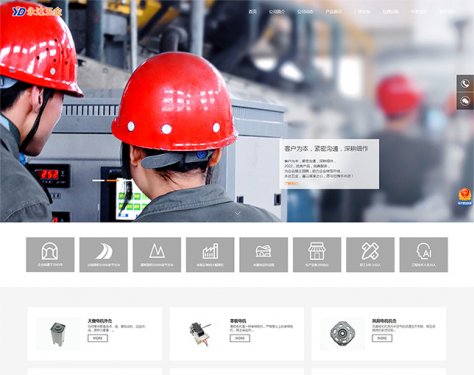The width and height of the screenshot is (474, 375).
Task: Click the tunnel arch icon tile
Action: click(x=50, y=255)
